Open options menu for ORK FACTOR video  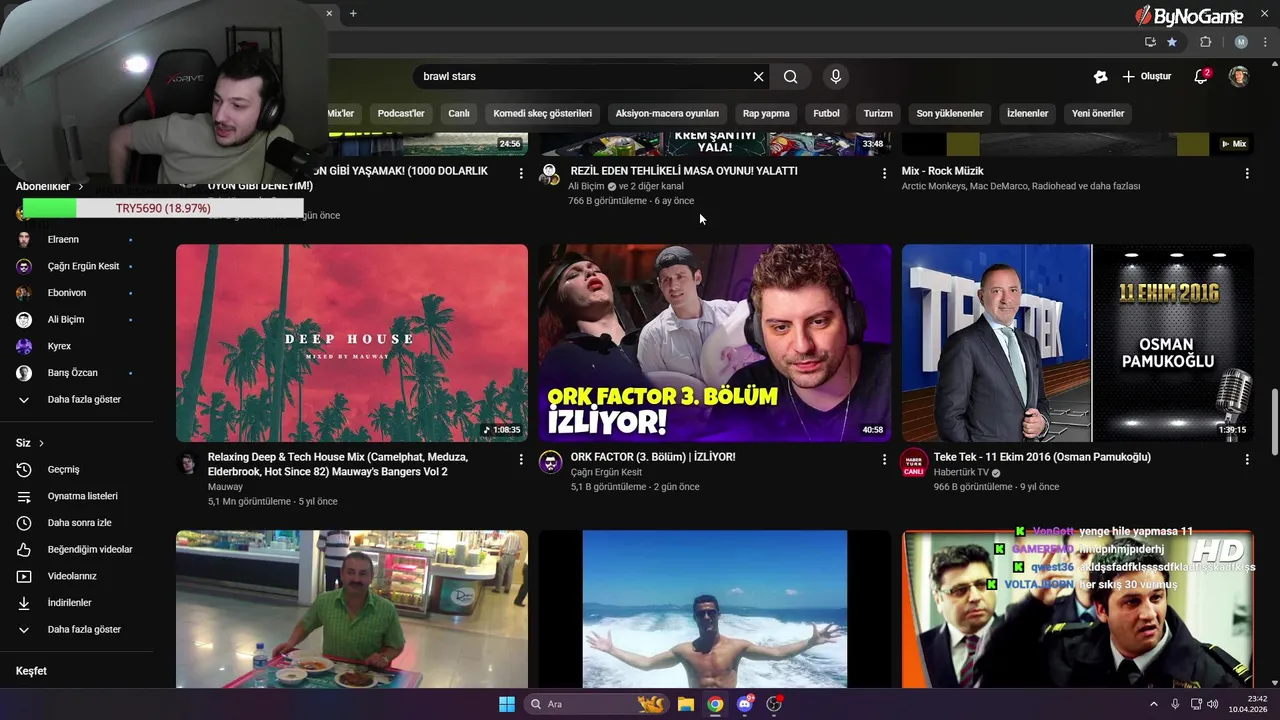pos(884,459)
